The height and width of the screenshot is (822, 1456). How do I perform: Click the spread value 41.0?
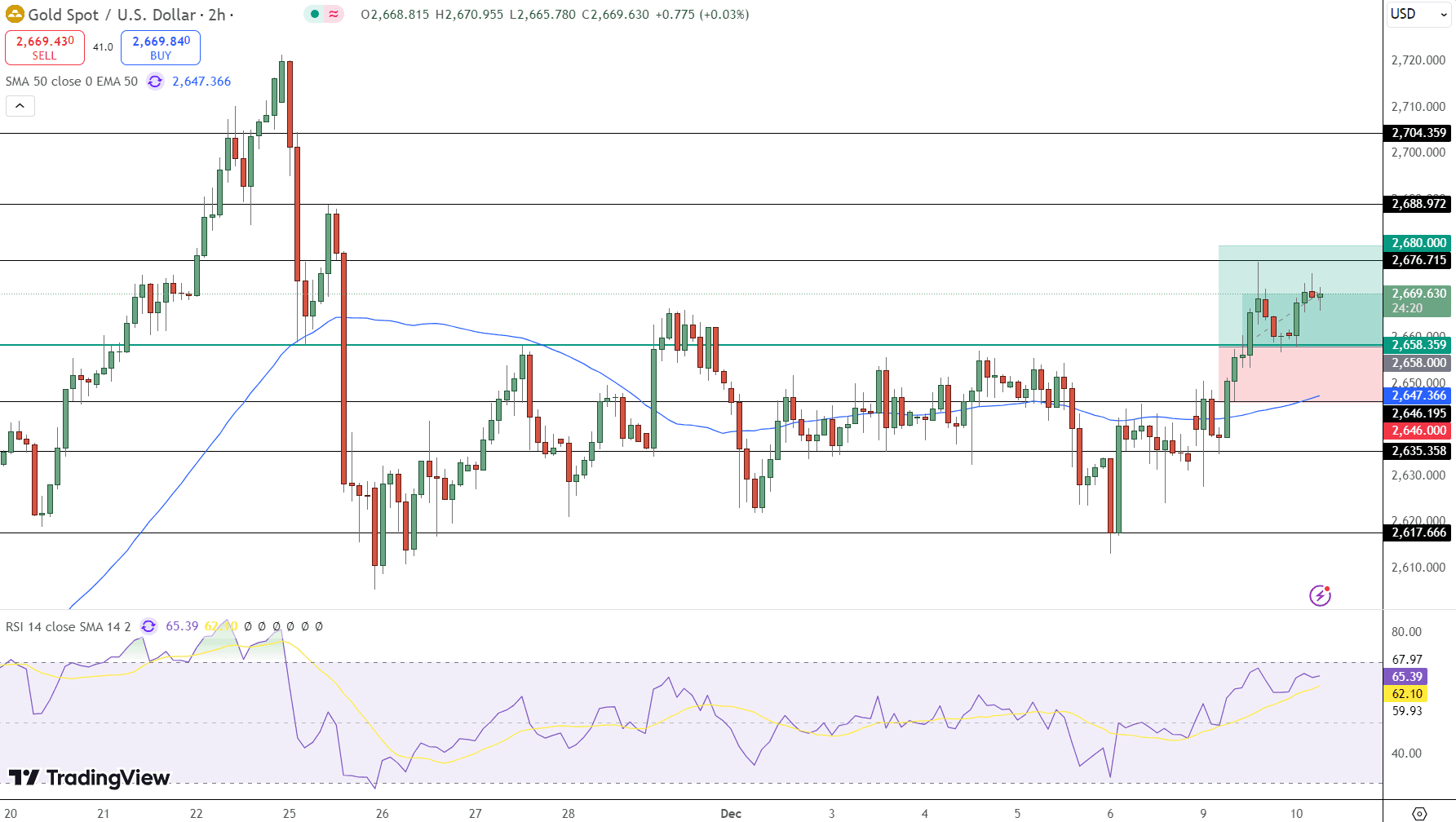(103, 47)
